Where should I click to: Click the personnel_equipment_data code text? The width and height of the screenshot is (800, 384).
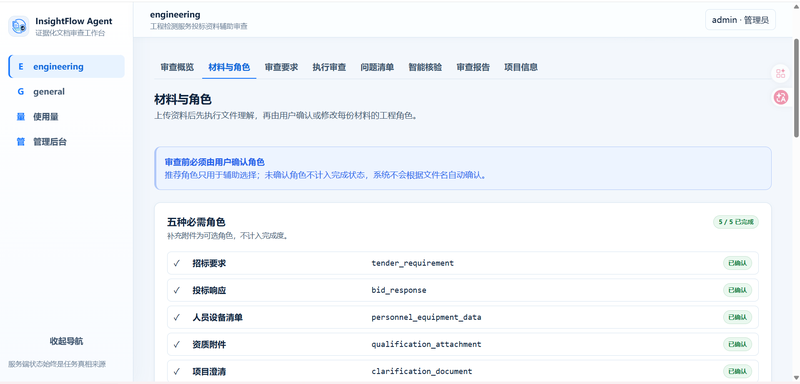point(426,317)
